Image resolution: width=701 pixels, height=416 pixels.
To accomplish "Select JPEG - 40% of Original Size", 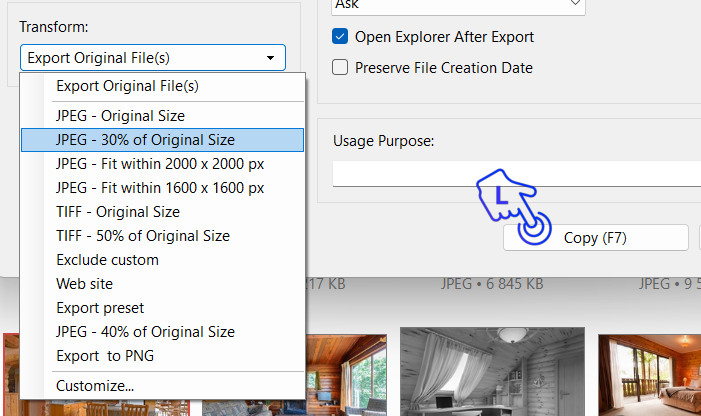I will click(145, 332).
